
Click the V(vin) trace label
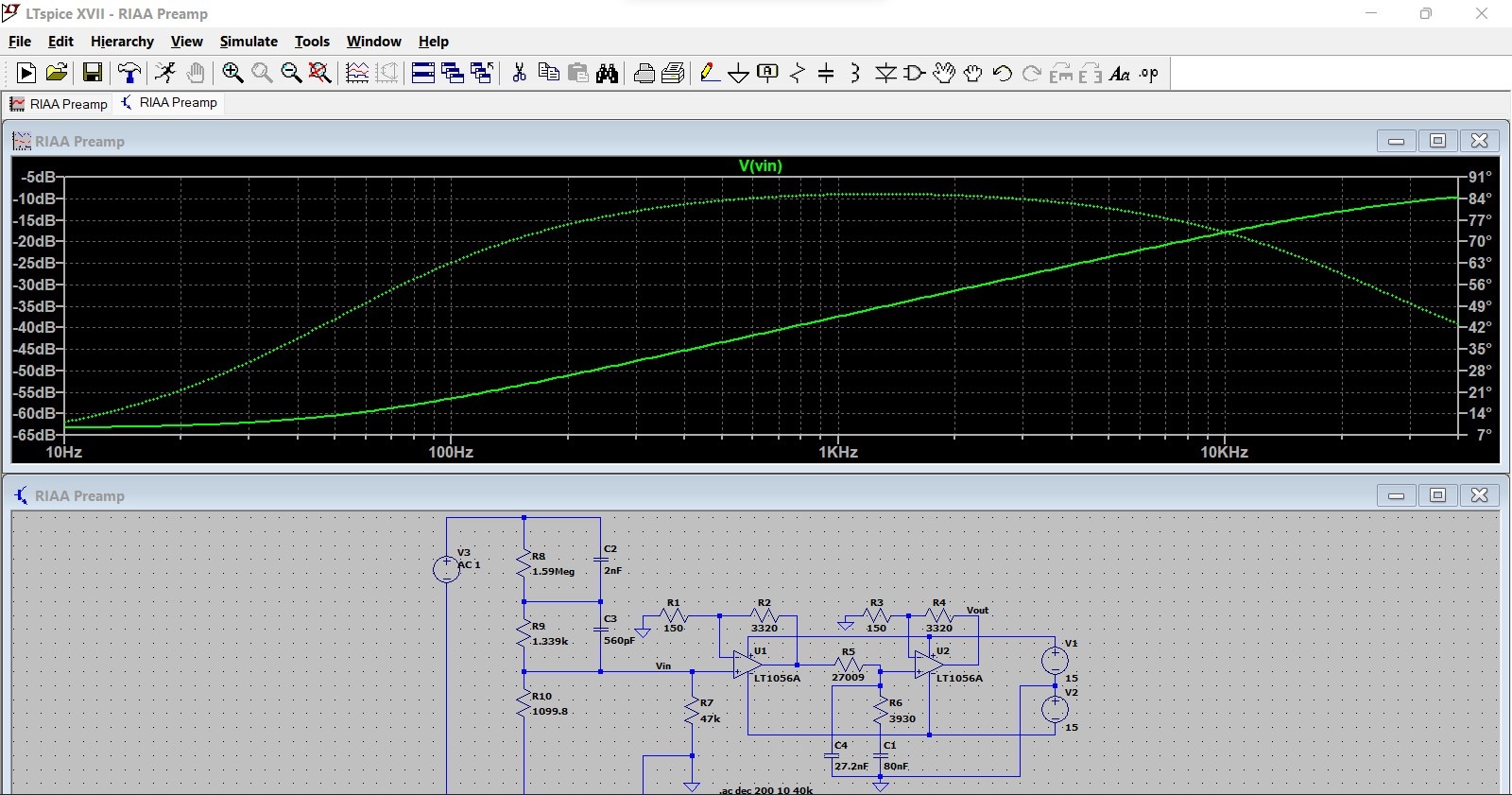coord(760,165)
